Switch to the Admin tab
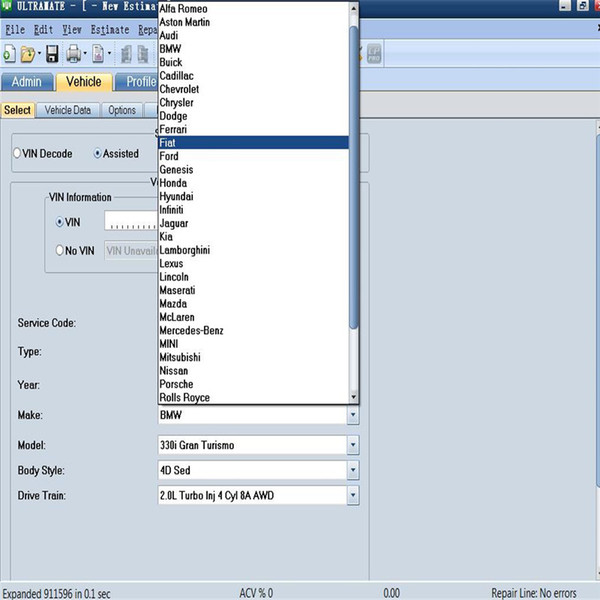 (27, 82)
